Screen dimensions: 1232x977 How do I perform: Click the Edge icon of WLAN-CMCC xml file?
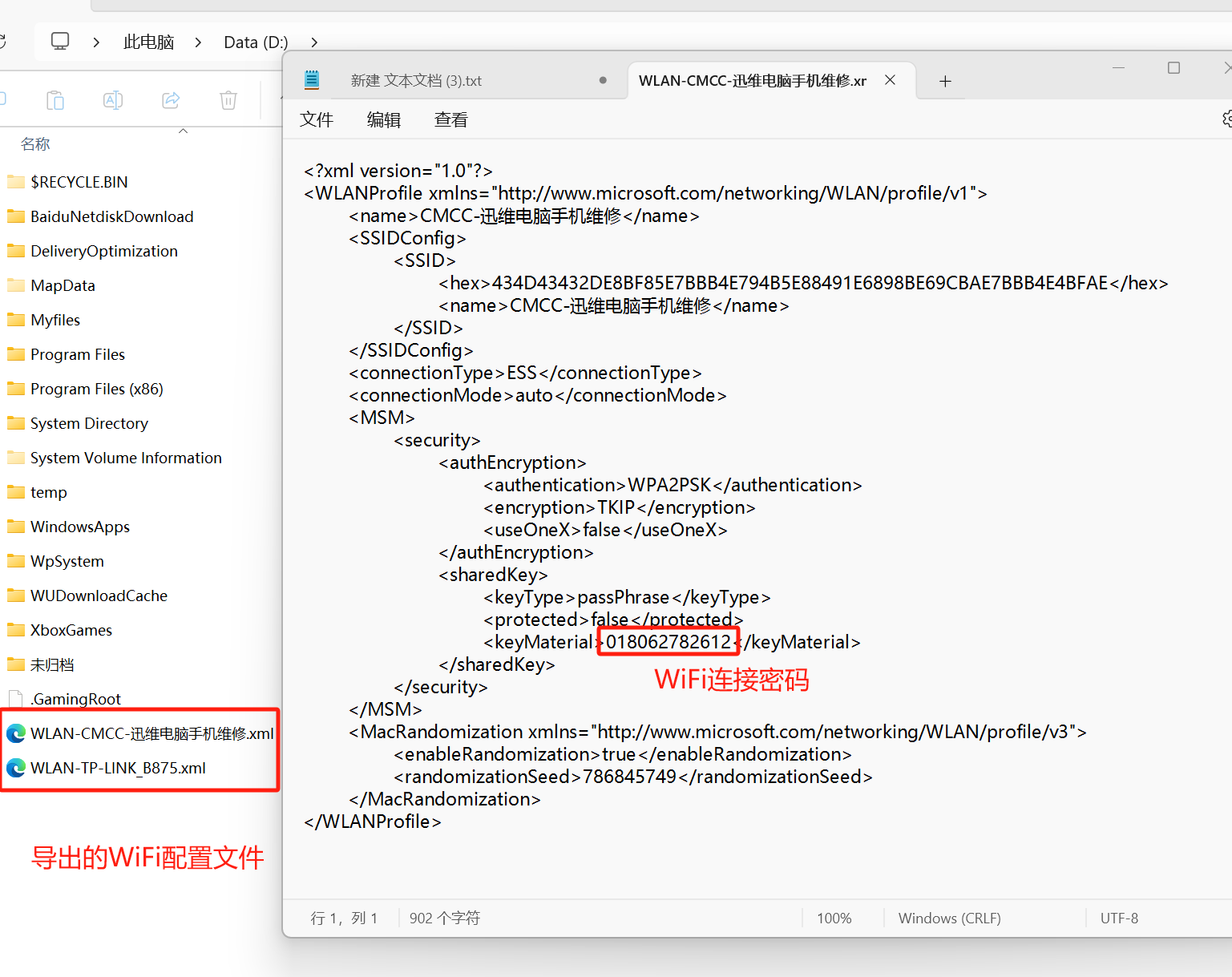(16, 733)
